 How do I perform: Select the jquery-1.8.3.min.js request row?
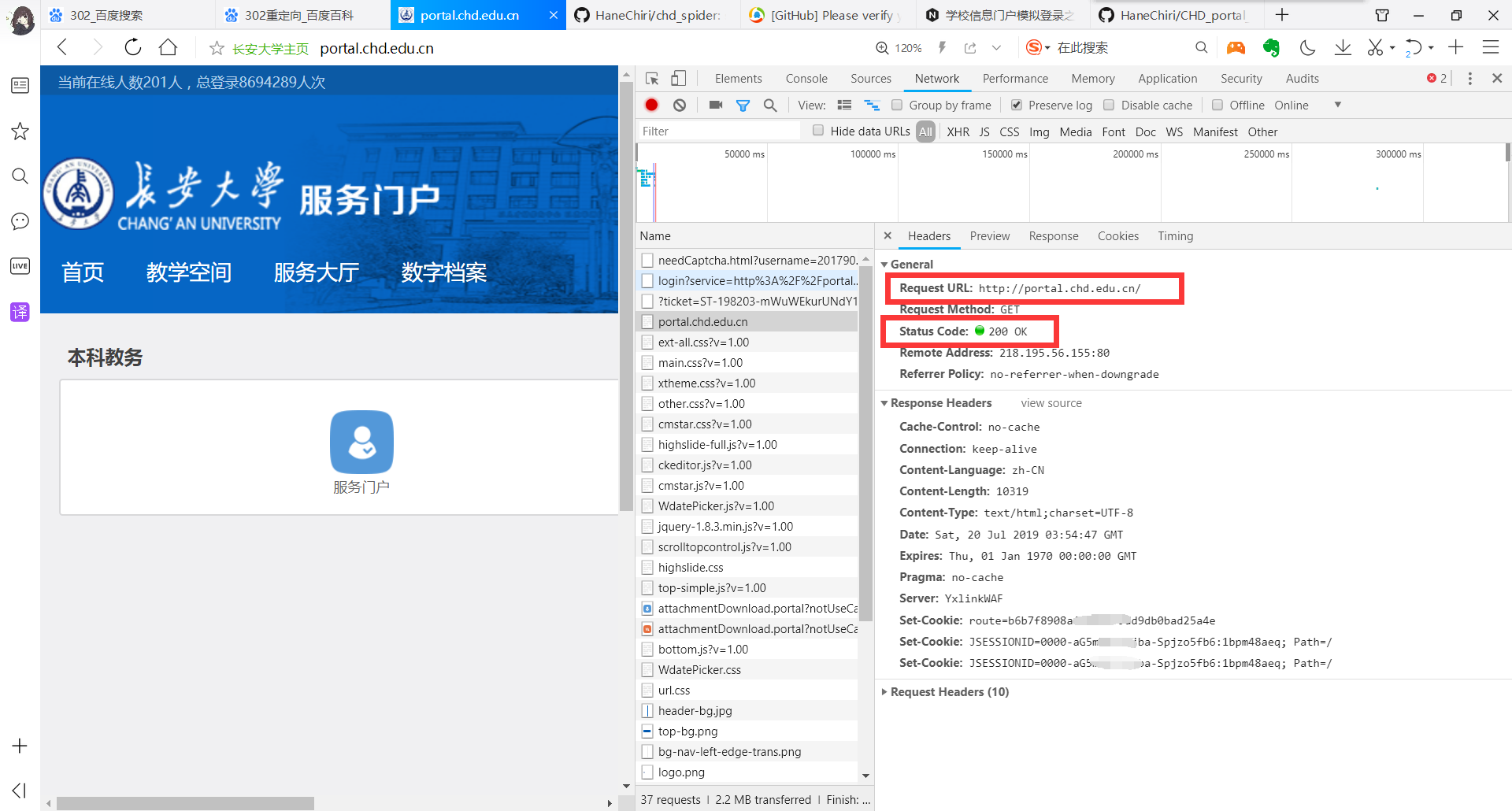point(747,527)
